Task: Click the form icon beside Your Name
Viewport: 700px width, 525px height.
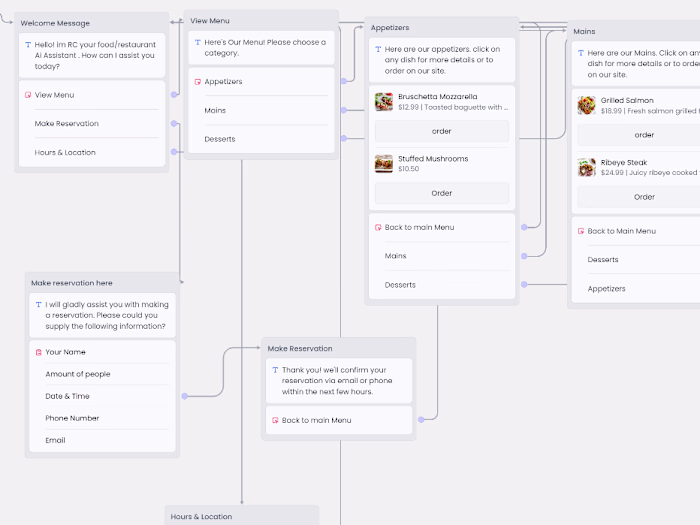Action: click(x=38, y=352)
